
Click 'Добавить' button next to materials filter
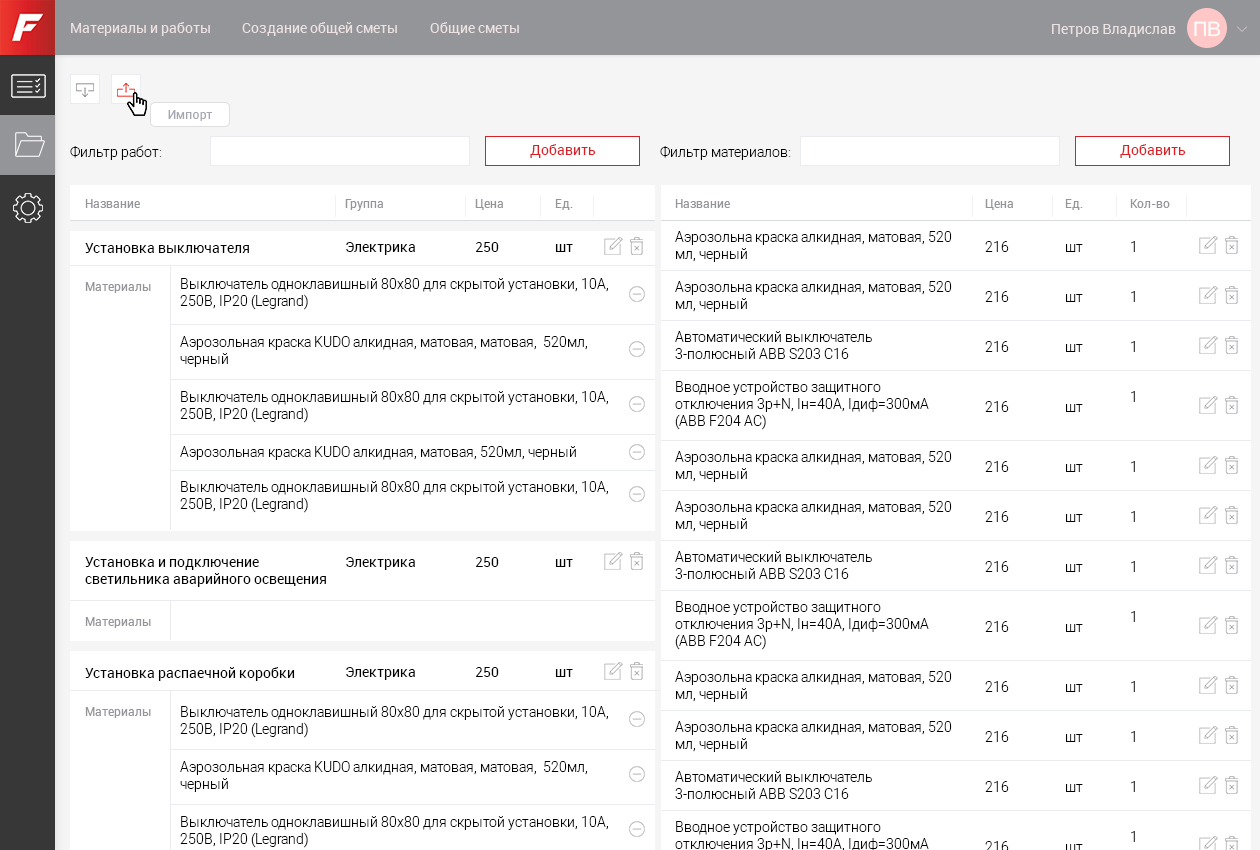coord(1152,151)
